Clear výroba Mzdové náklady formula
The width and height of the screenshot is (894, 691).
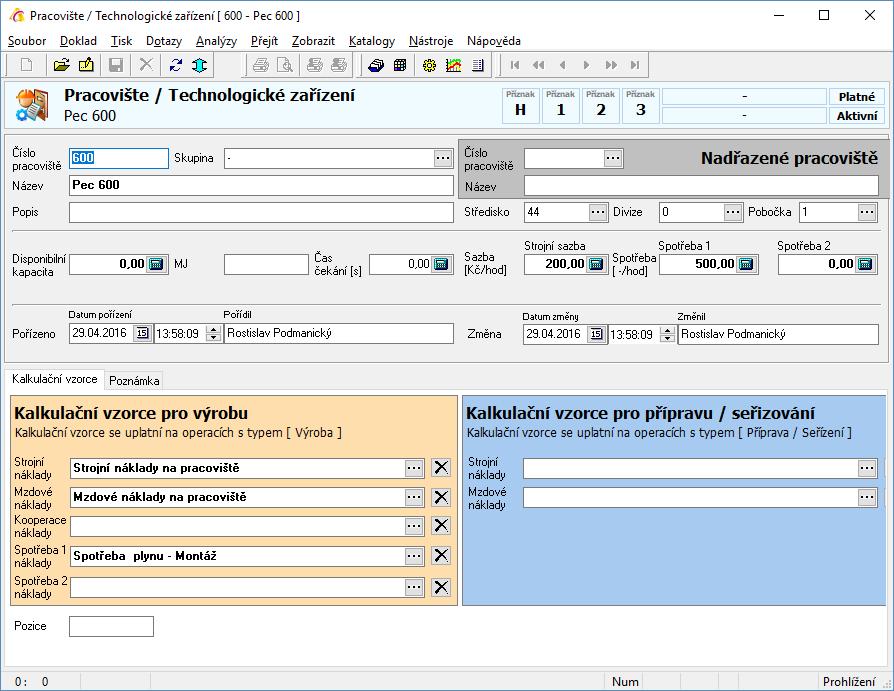(x=441, y=497)
